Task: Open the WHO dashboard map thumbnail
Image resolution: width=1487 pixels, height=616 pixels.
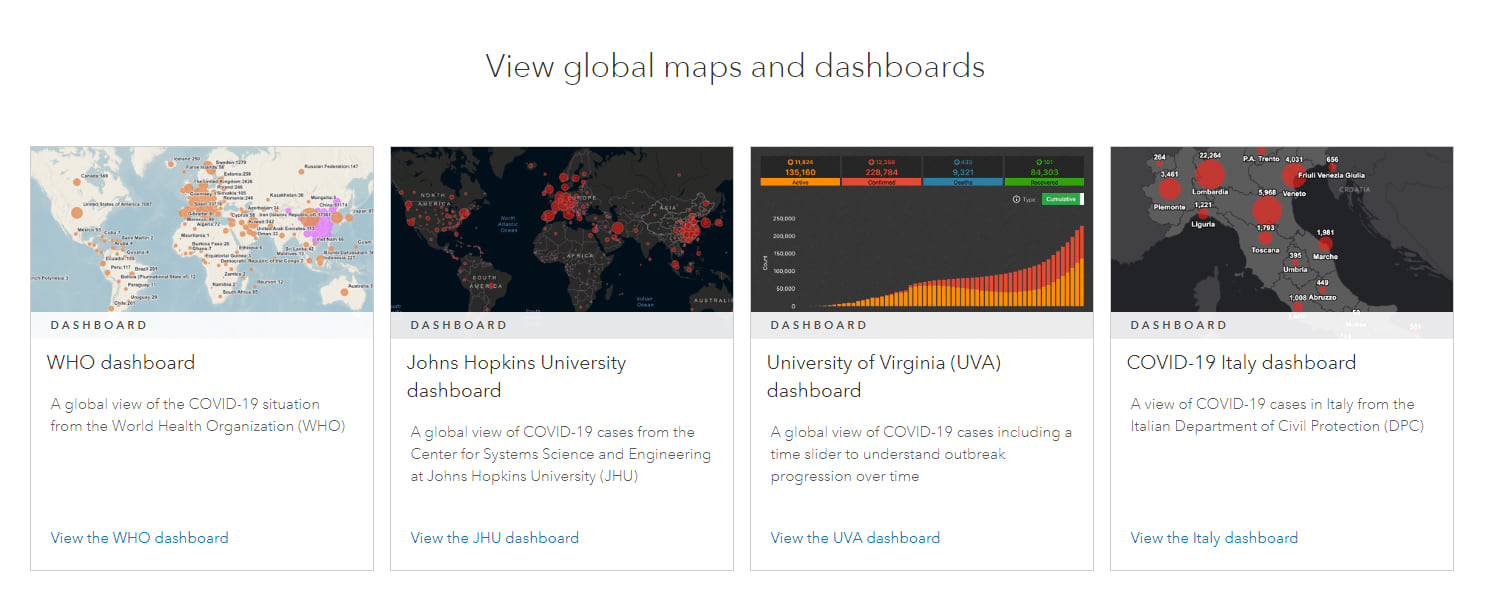Action: pos(202,229)
